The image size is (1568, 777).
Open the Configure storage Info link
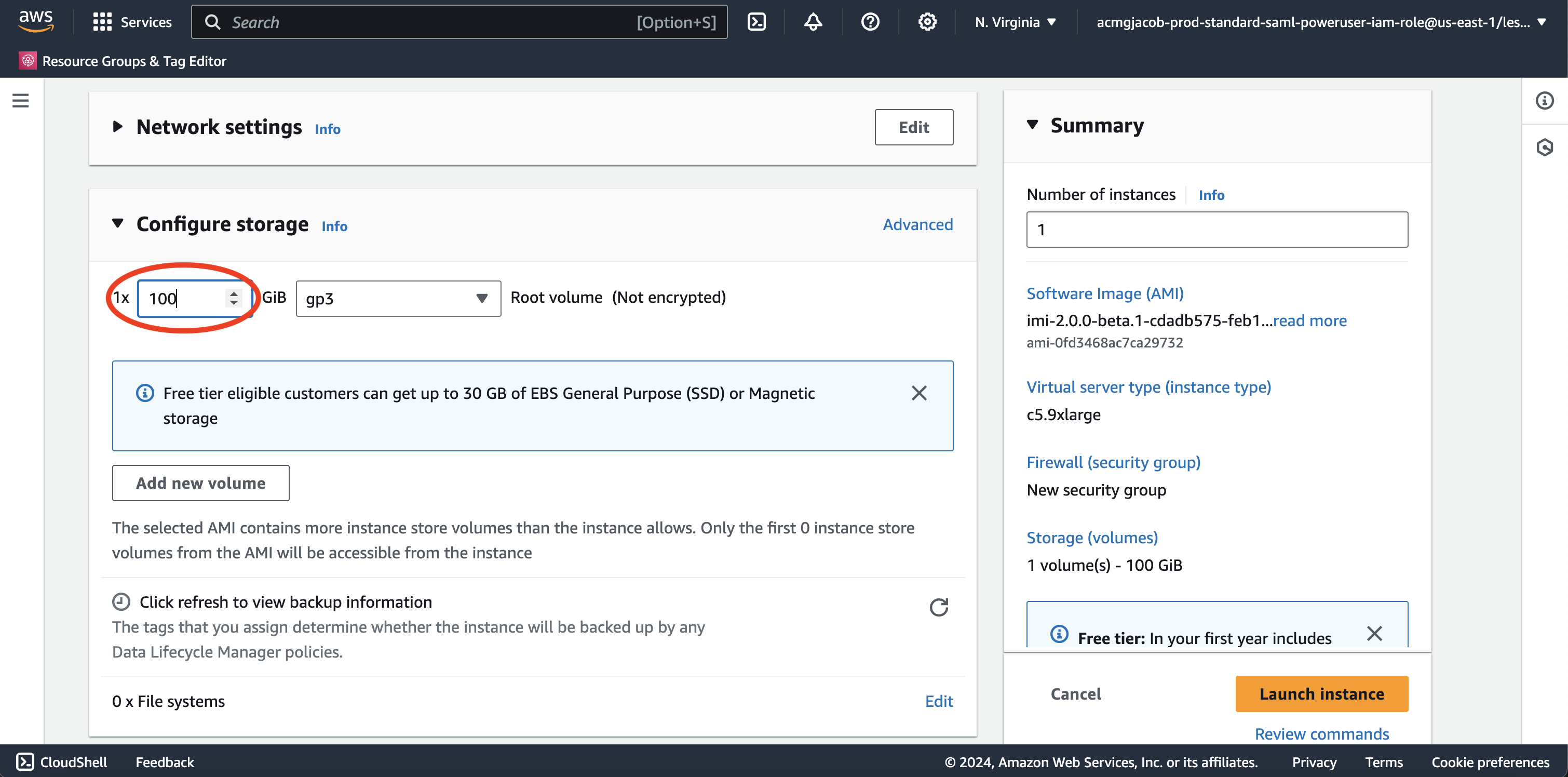click(x=334, y=226)
